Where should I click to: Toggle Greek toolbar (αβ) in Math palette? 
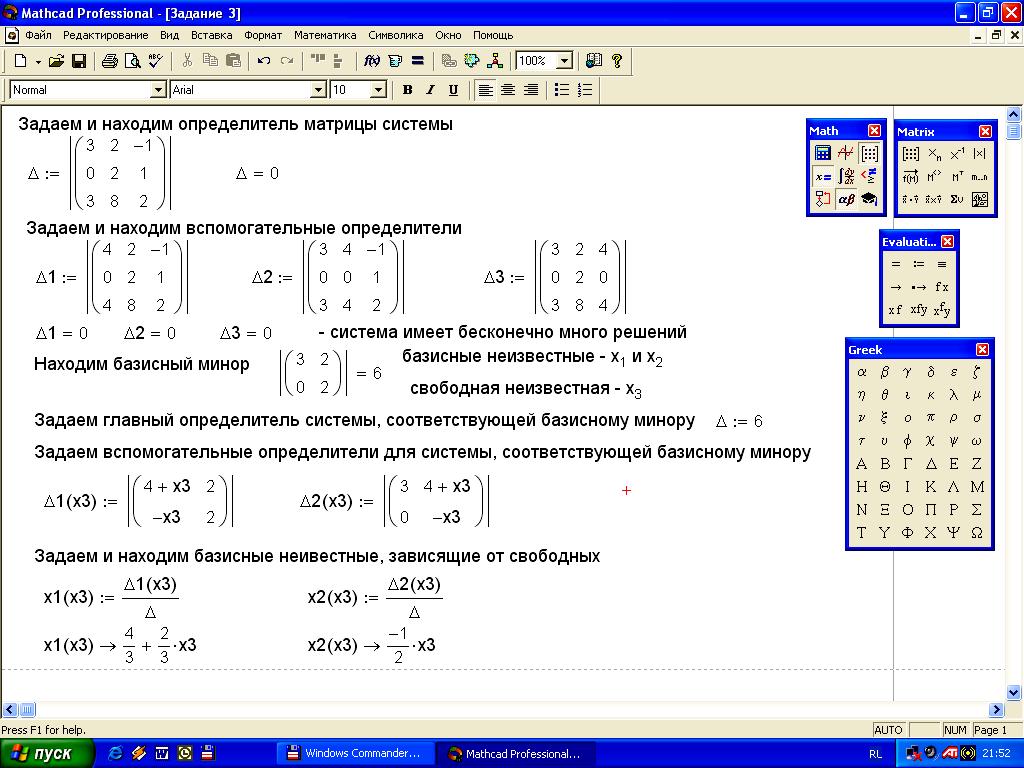click(846, 199)
